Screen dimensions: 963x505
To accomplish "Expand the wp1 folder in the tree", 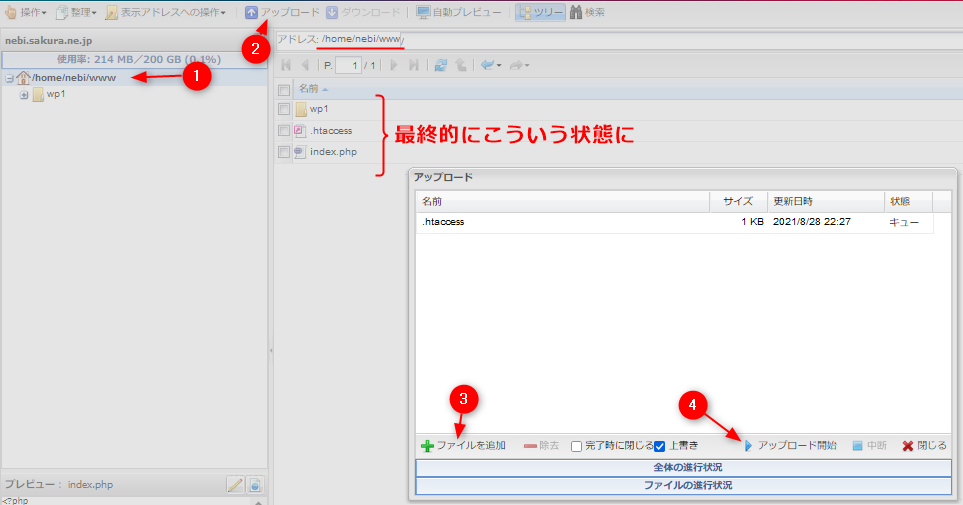I will (x=23, y=95).
